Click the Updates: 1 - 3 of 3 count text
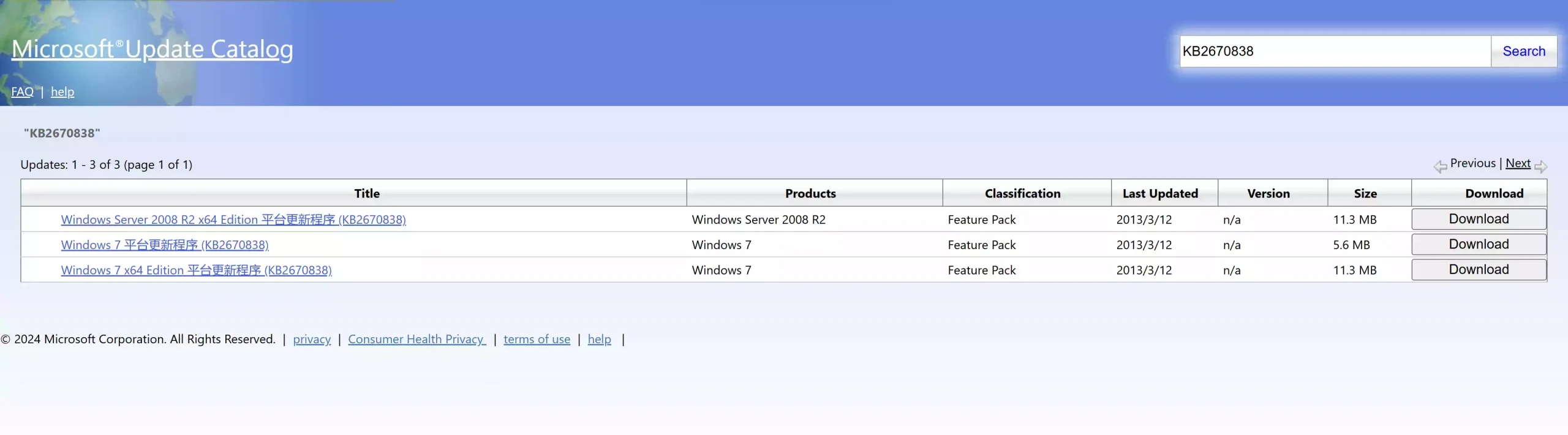This screenshot has height=435, width=1568. click(x=106, y=165)
